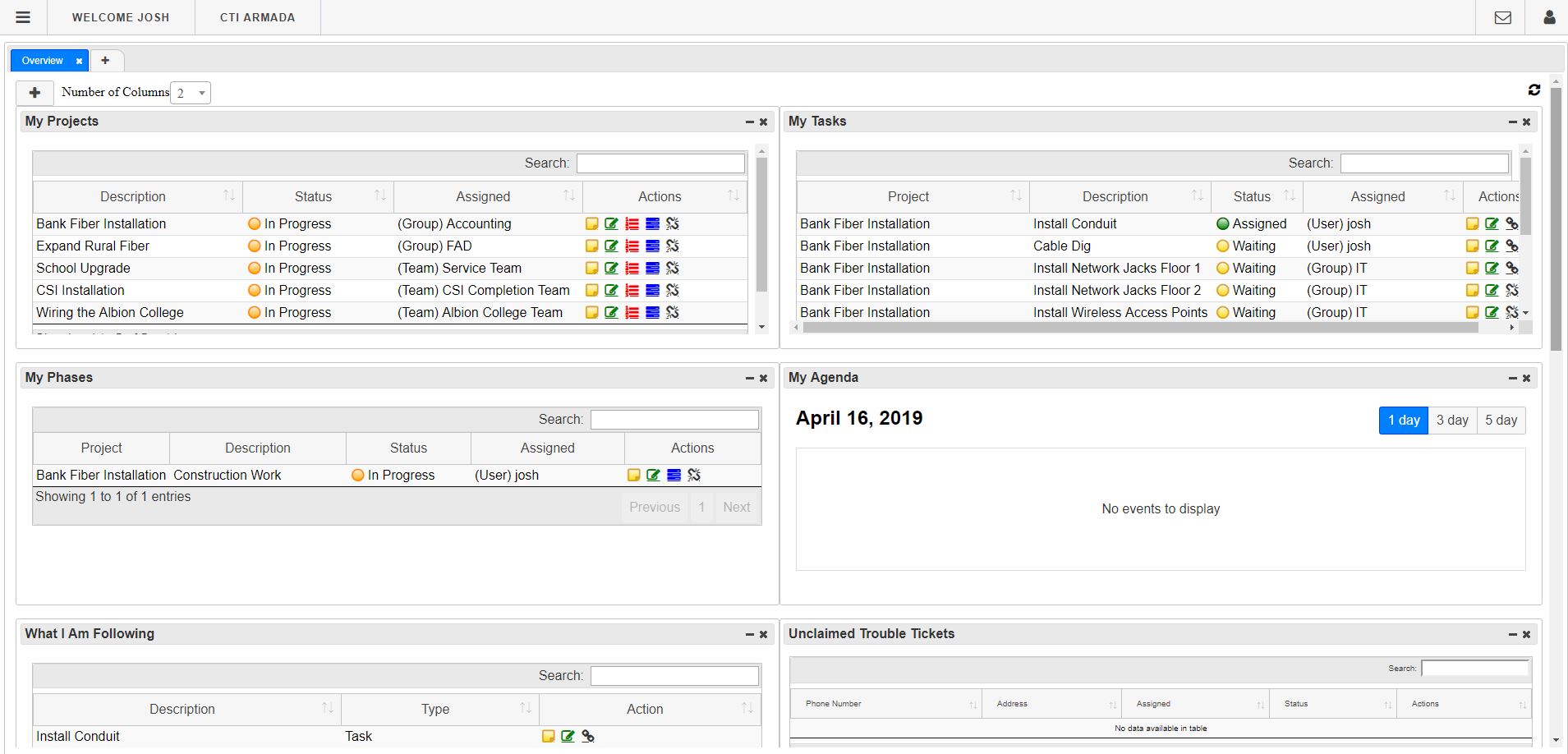
Task: Collapse the My Tasks panel
Action: pyautogui.click(x=1512, y=122)
